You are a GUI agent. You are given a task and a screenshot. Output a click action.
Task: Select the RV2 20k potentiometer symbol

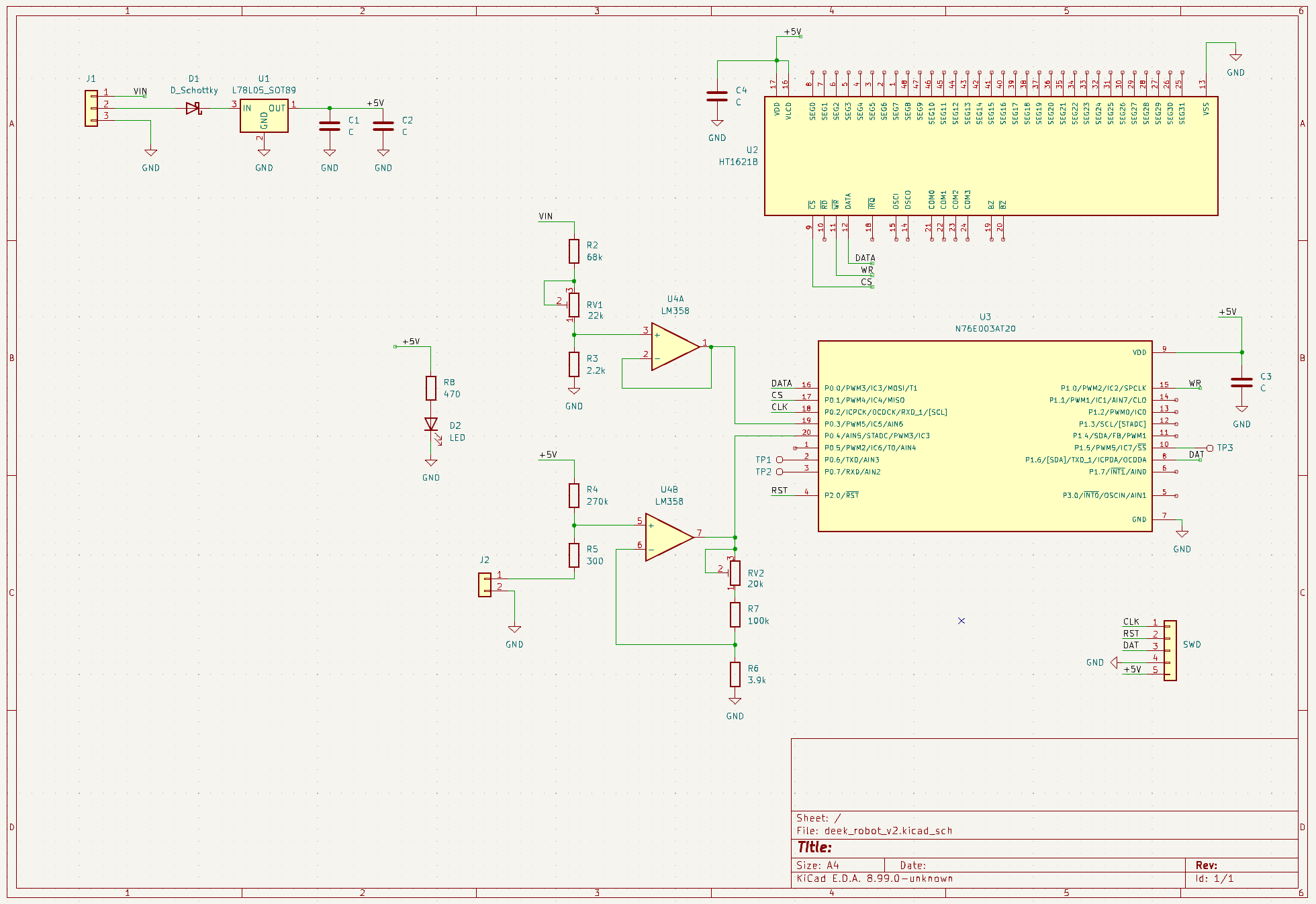(735, 573)
